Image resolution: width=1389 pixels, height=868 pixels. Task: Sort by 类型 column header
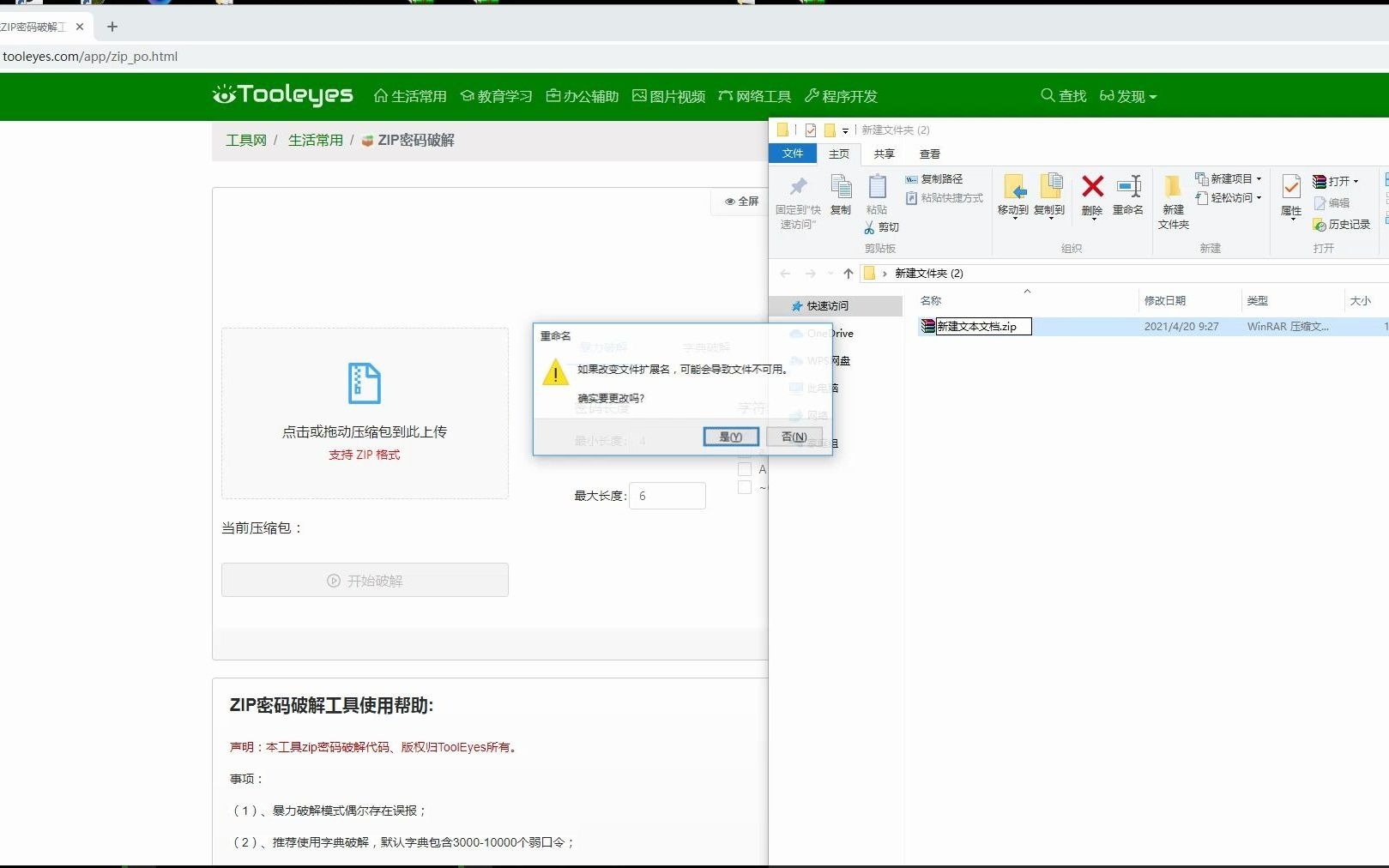[1258, 300]
